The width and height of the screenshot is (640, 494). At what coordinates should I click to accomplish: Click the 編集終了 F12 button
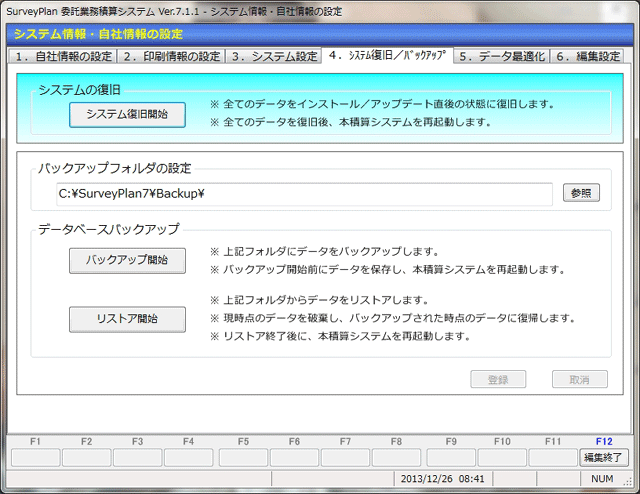[604, 457]
